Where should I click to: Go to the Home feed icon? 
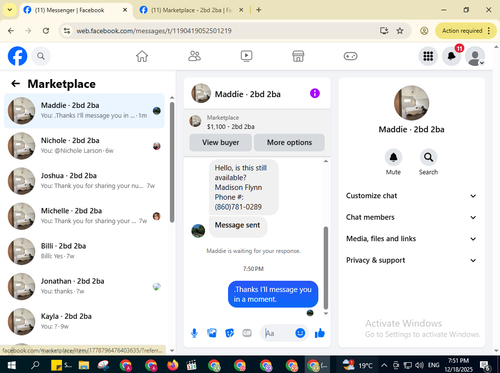click(x=142, y=56)
